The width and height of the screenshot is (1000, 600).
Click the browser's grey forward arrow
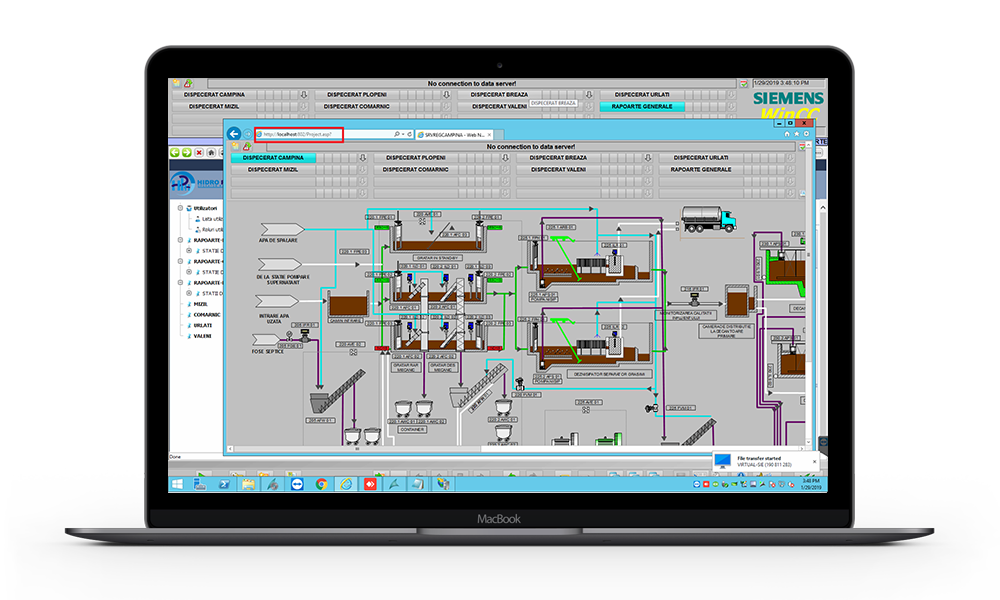click(x=247, y=135)
